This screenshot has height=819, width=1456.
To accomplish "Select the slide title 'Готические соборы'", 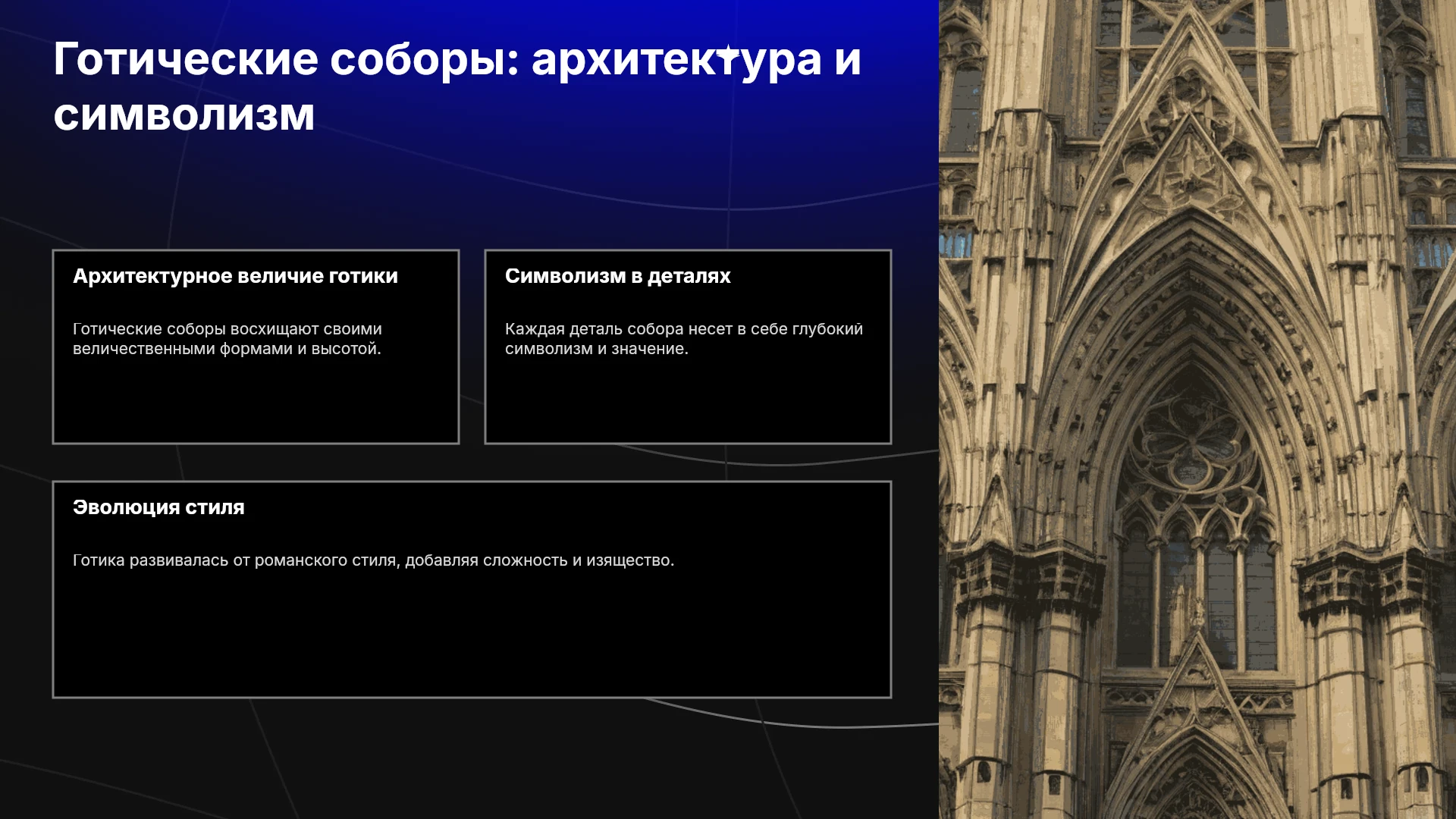I will (x=457, y=86).
